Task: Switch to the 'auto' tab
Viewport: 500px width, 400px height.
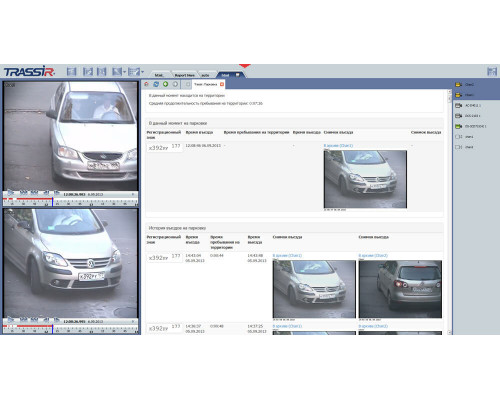Action: click(x=205, y=75)
